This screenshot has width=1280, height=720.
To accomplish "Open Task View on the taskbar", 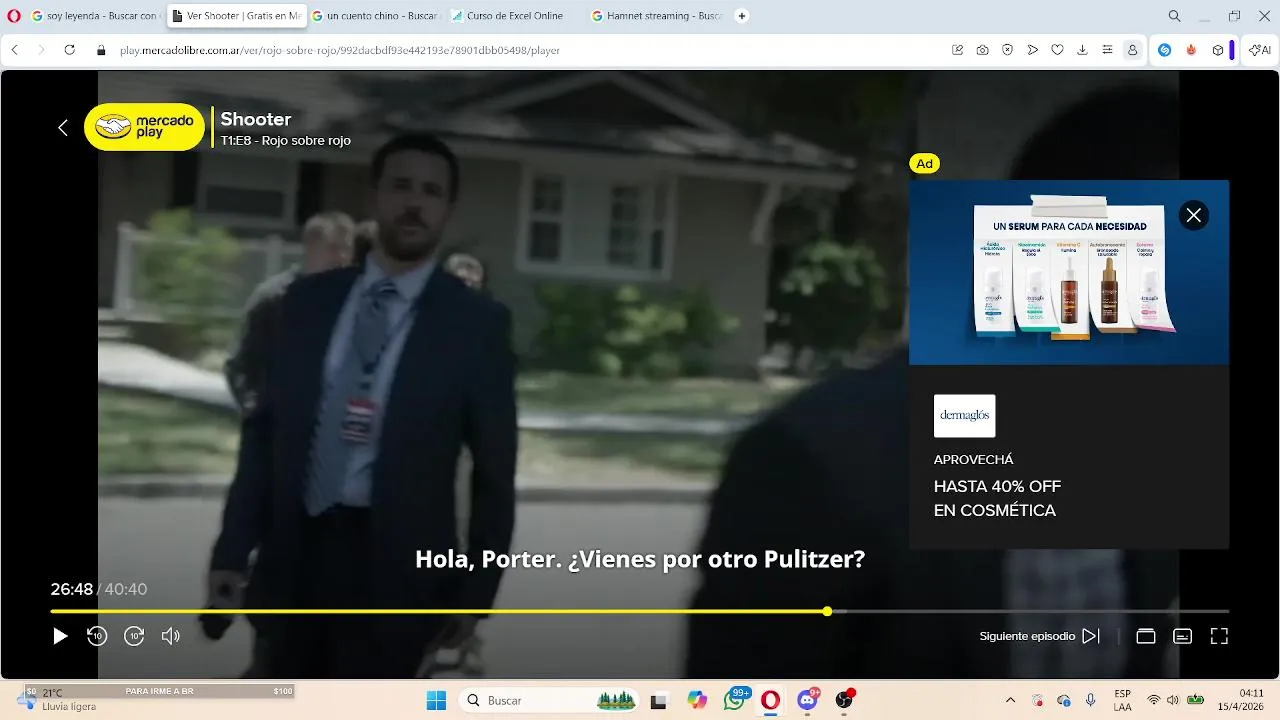I will 658,700.
